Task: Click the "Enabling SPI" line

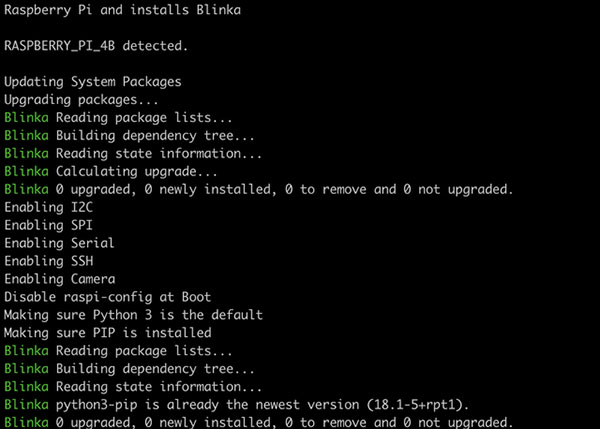Action: [x=47, y=225]
